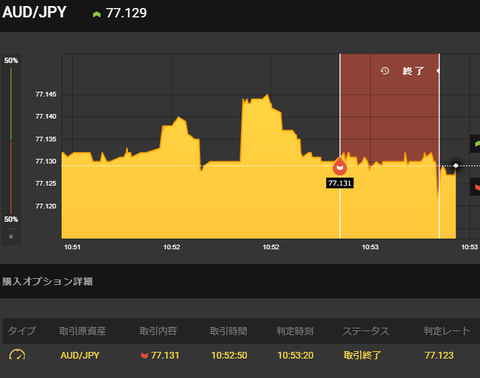Click the ステータス column header
The width and height of the screenshot is (480, 378).
tap(366, 331)
